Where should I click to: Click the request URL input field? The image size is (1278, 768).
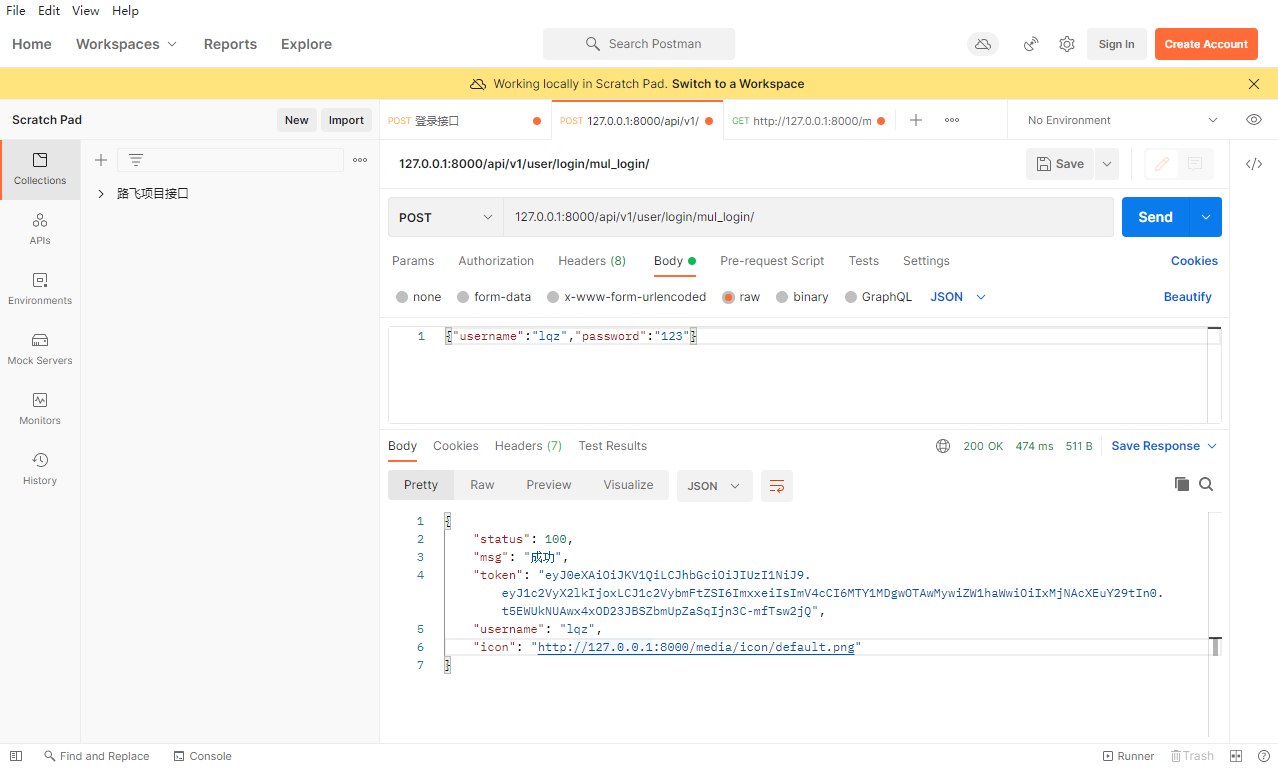click(x=806, y=217)
